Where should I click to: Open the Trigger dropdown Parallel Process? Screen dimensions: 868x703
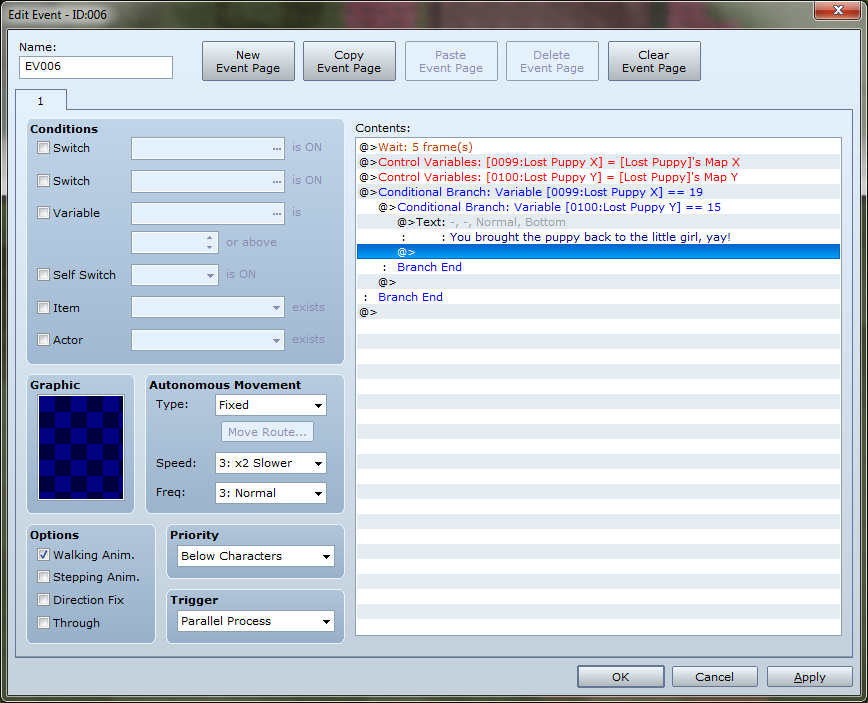(x=256, y=621)
